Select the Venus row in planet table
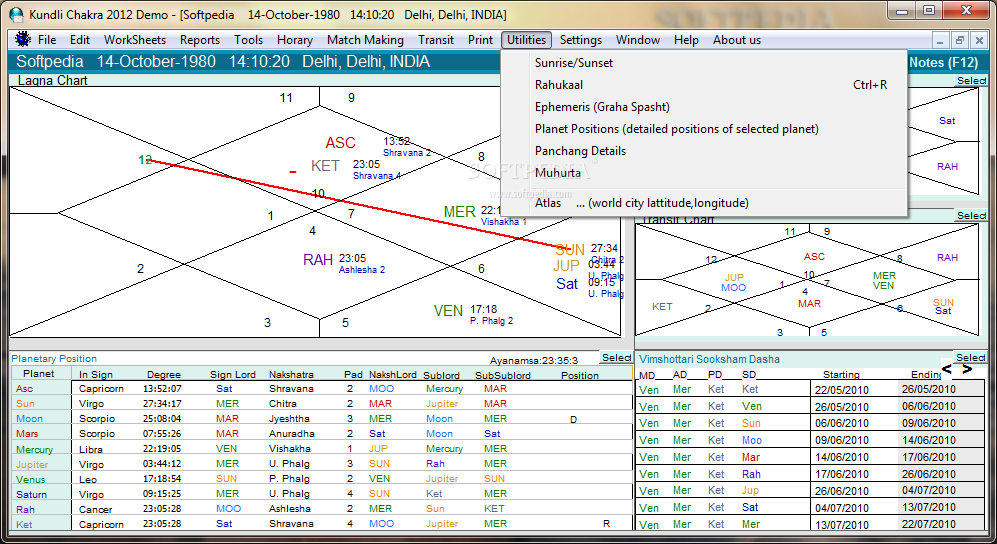 click(322, 479)
